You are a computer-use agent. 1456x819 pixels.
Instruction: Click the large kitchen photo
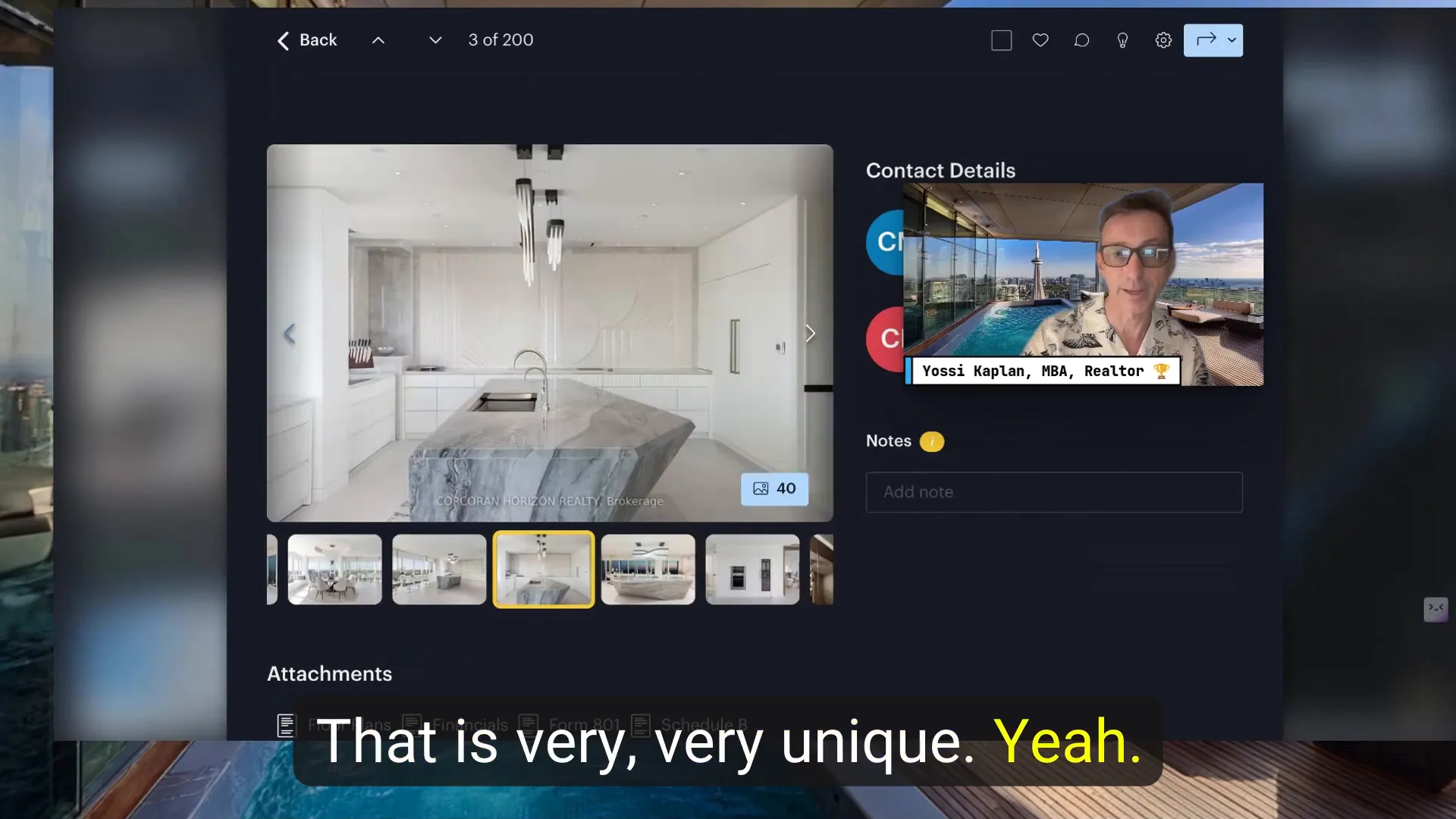[550, 333]
